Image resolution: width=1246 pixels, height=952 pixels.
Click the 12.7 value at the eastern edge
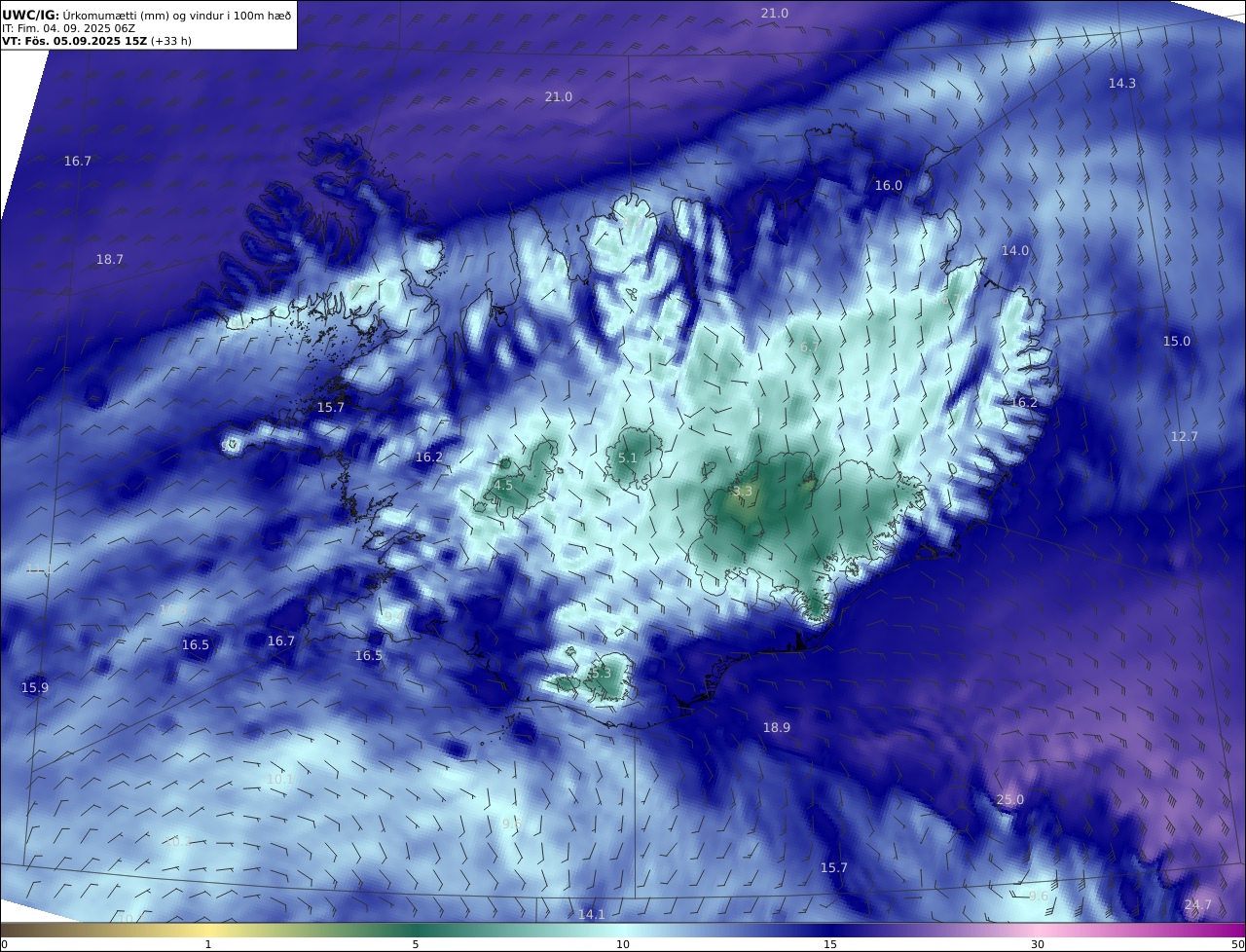coord(1184,437)
